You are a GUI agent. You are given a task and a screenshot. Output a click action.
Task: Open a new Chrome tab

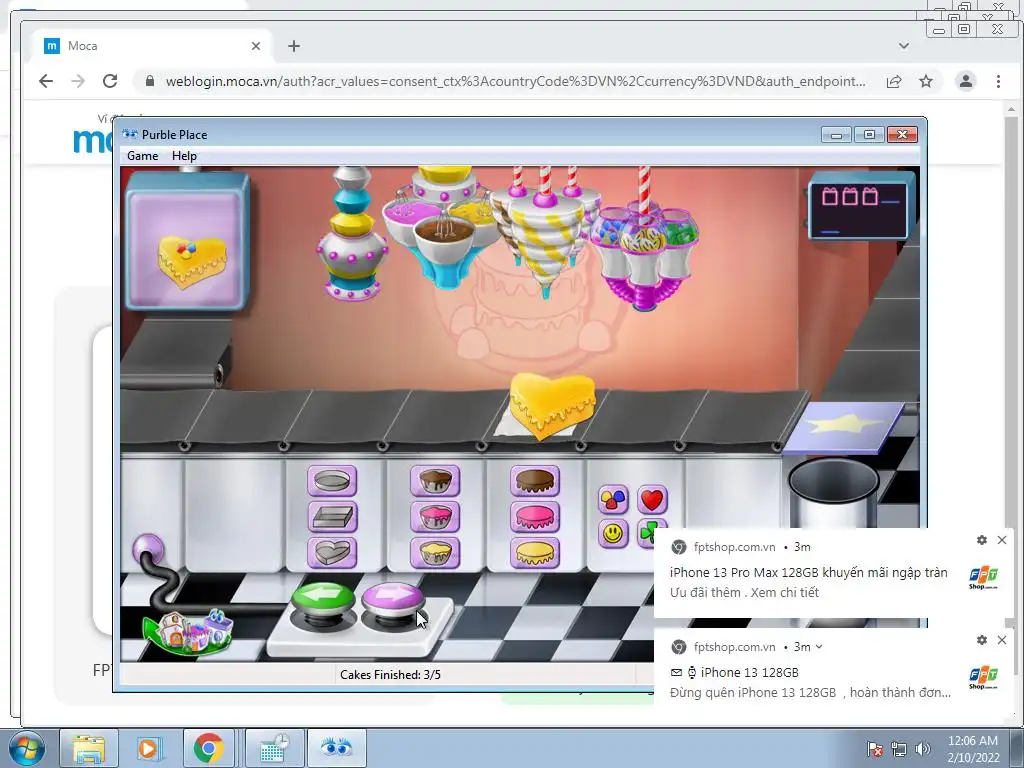pyautogui.click(x=294, y=46)
